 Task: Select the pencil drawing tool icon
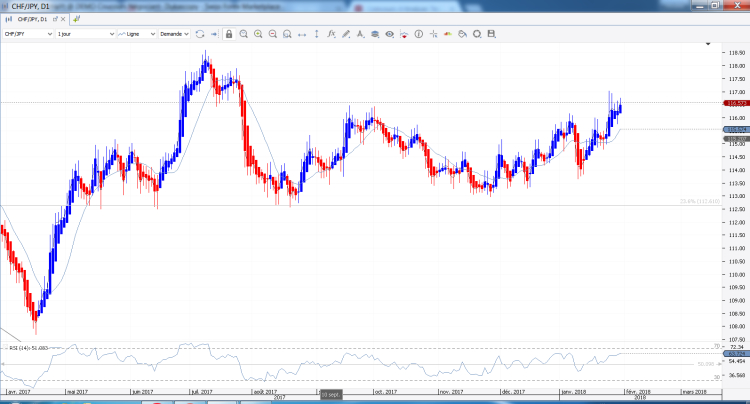(x=346, y=34)
